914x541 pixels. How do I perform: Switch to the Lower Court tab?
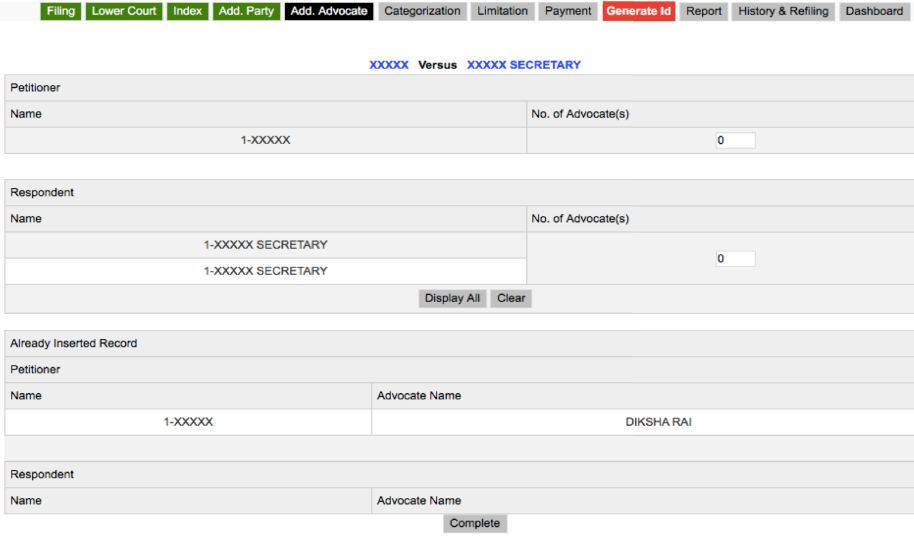[x=124, y=12]
